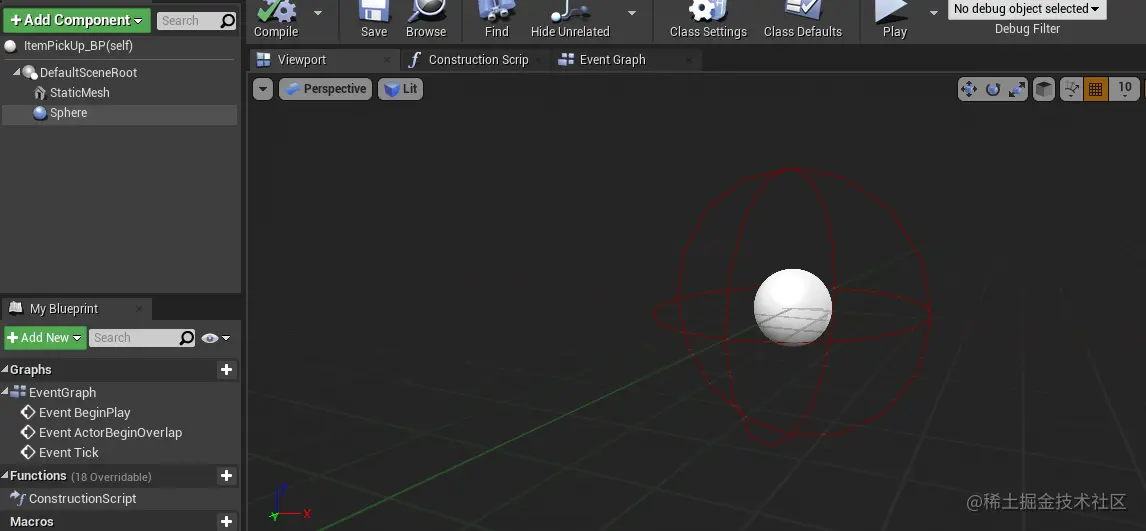Viewport: 1146px width, 531px height.
Task: Select the Translate gizmo tool in the viewport
Action: click(x=968, y=89)
